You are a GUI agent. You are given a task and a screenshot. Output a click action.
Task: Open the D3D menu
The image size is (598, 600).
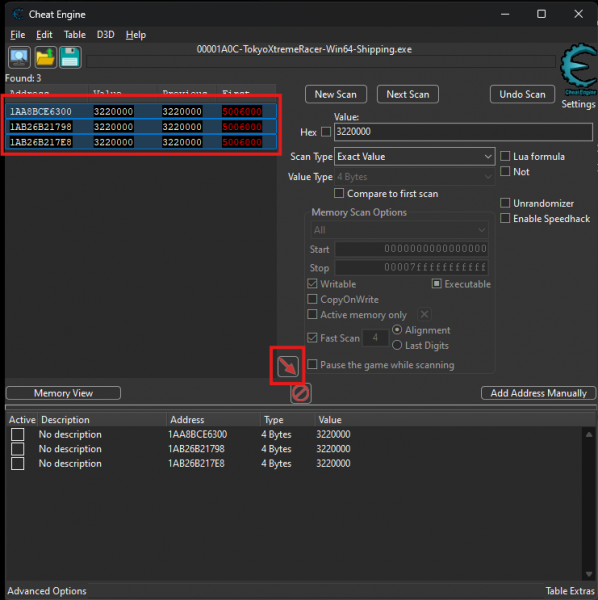click(x=106, y=35)
